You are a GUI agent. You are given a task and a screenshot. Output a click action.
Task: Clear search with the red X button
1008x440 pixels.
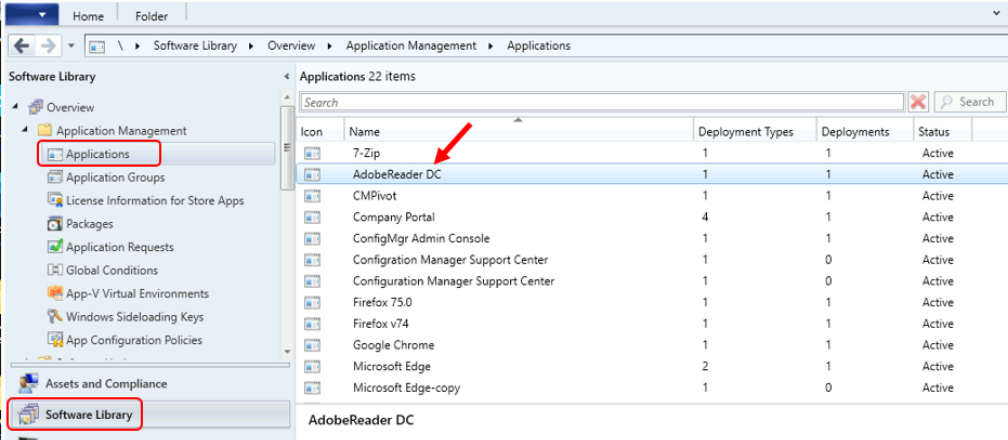pyautogui.click(x=919, y=102)
